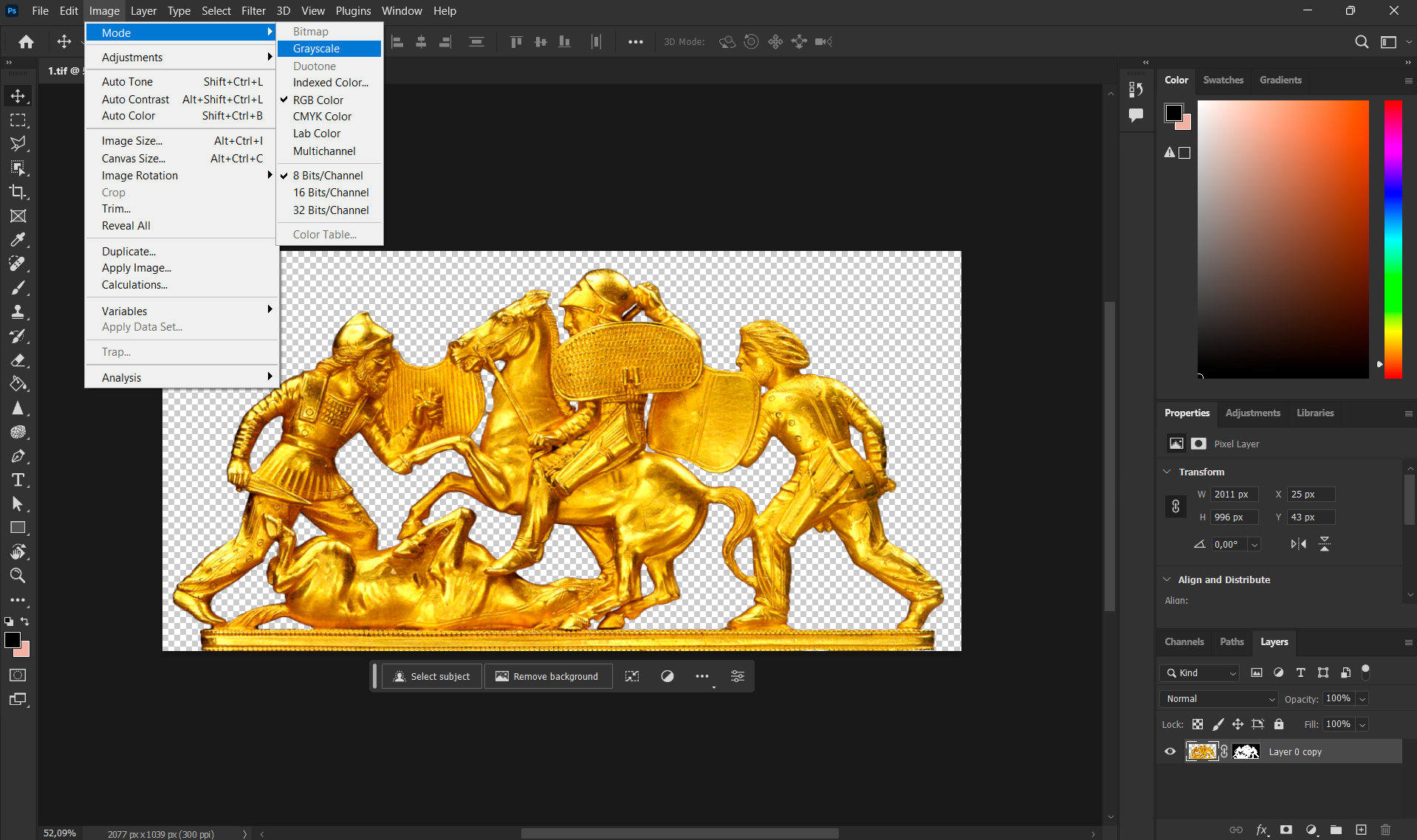This screenshot has height=840, width=1417.
Task: Toggle lock image pixels
Action: (x=1218, y=724)
